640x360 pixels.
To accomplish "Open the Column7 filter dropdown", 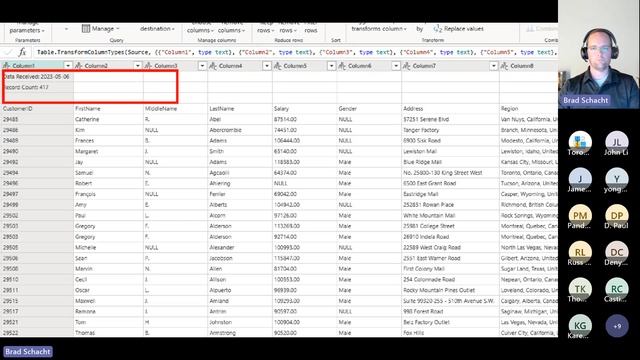I will click(x=493, y=66).
